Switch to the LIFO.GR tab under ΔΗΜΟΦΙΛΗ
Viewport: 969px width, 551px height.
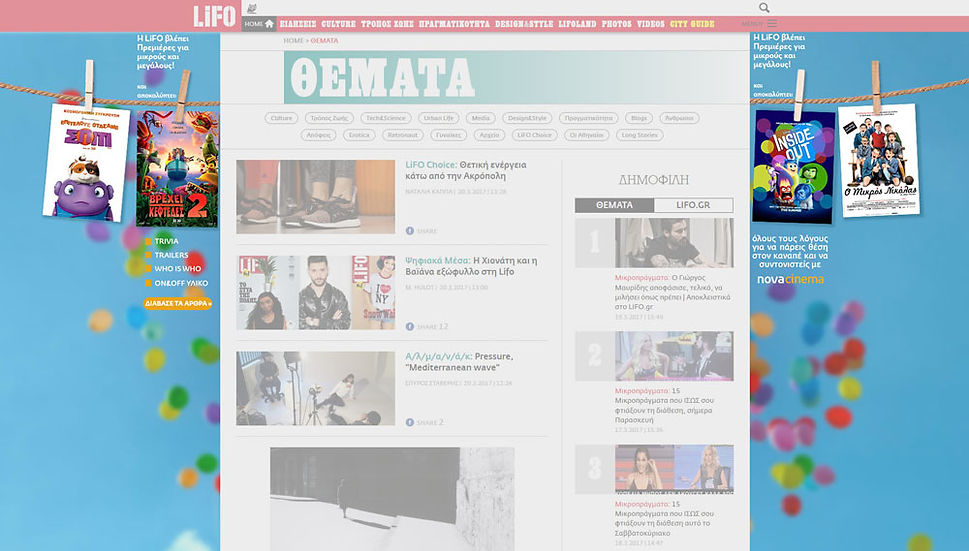tap(693, 205)
